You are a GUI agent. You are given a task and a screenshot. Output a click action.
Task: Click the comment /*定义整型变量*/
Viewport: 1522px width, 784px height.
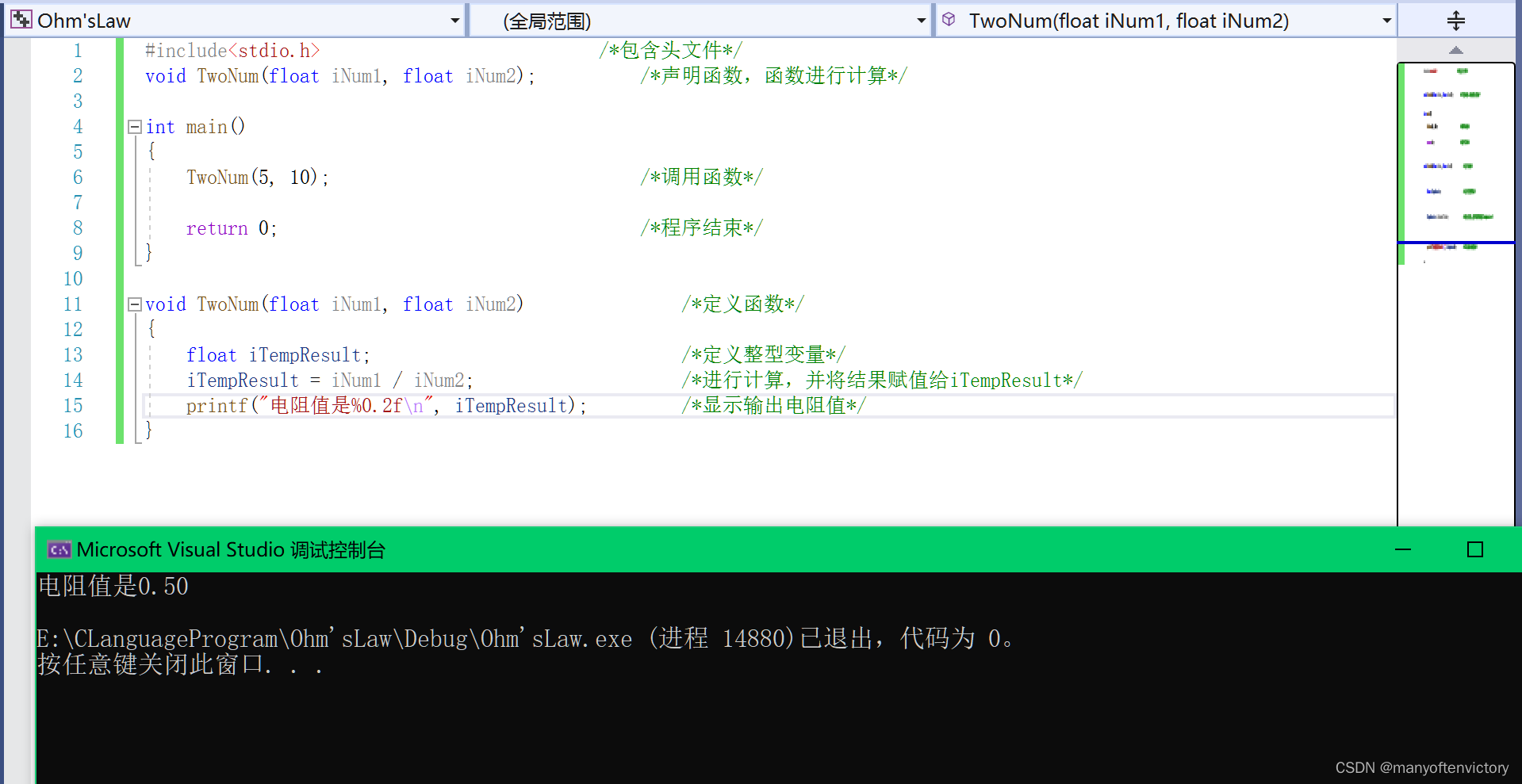click(764, 354)
